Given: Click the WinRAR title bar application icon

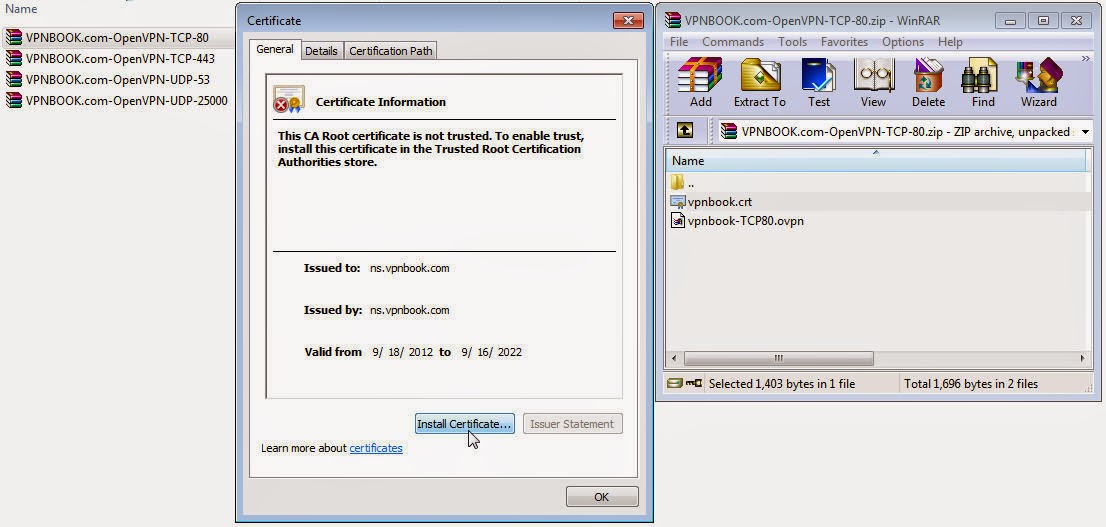Looking at the screenshot, I should click(x=673, y=20).
